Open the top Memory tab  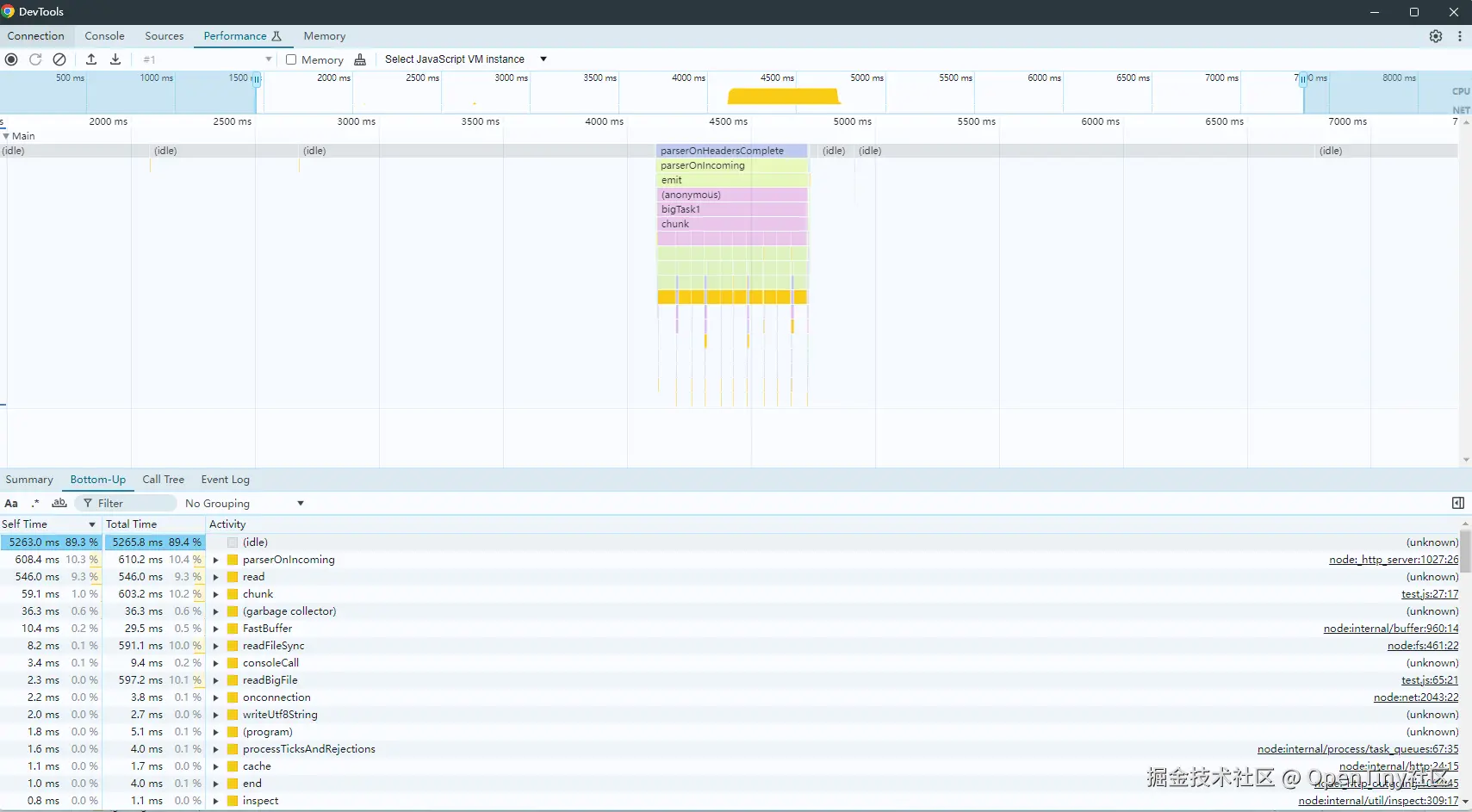click(x=325, y=36)
